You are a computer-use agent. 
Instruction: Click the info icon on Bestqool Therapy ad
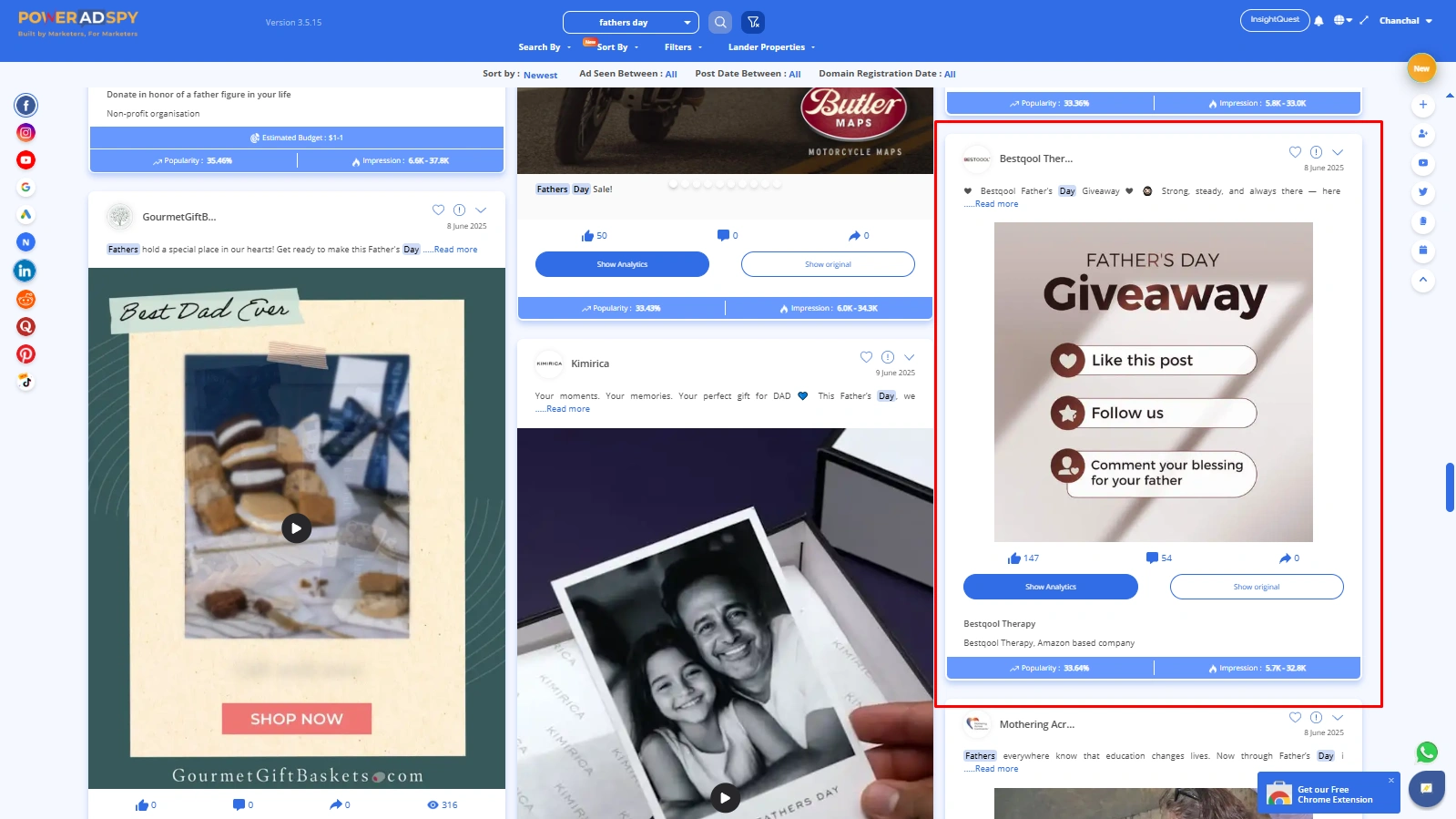(1316, 152)
